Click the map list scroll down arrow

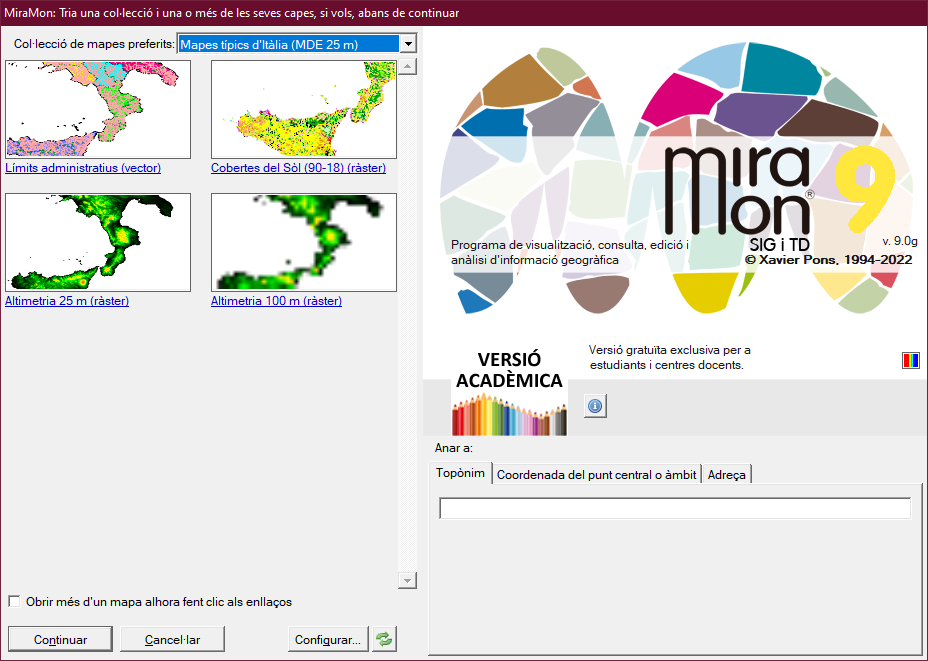coord(407,581)
